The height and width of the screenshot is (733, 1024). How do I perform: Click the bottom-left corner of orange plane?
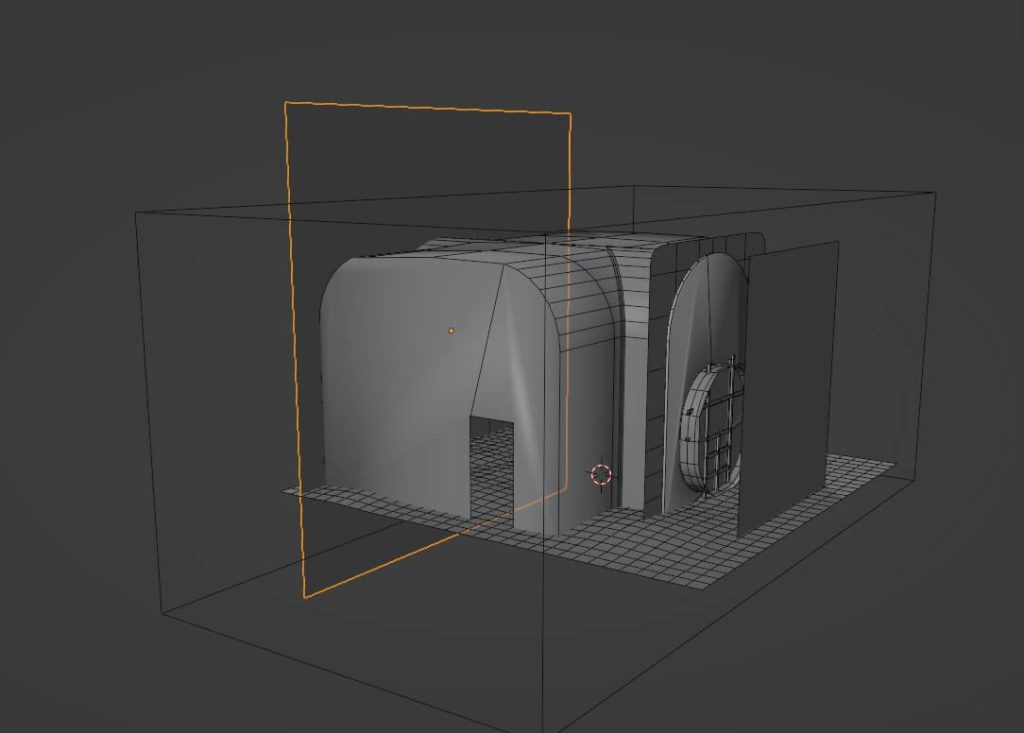tap(305, 597)
